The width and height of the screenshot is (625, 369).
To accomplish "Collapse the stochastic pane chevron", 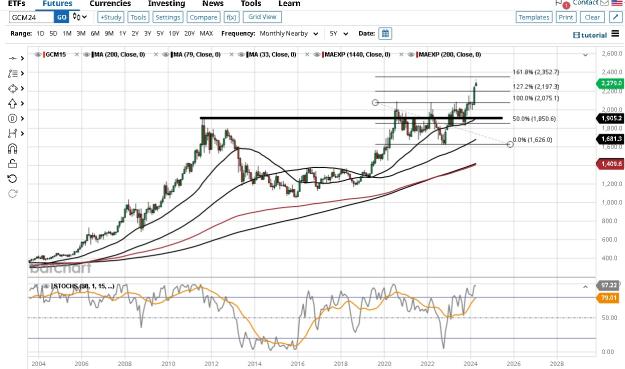I will [x=585, y=287].
